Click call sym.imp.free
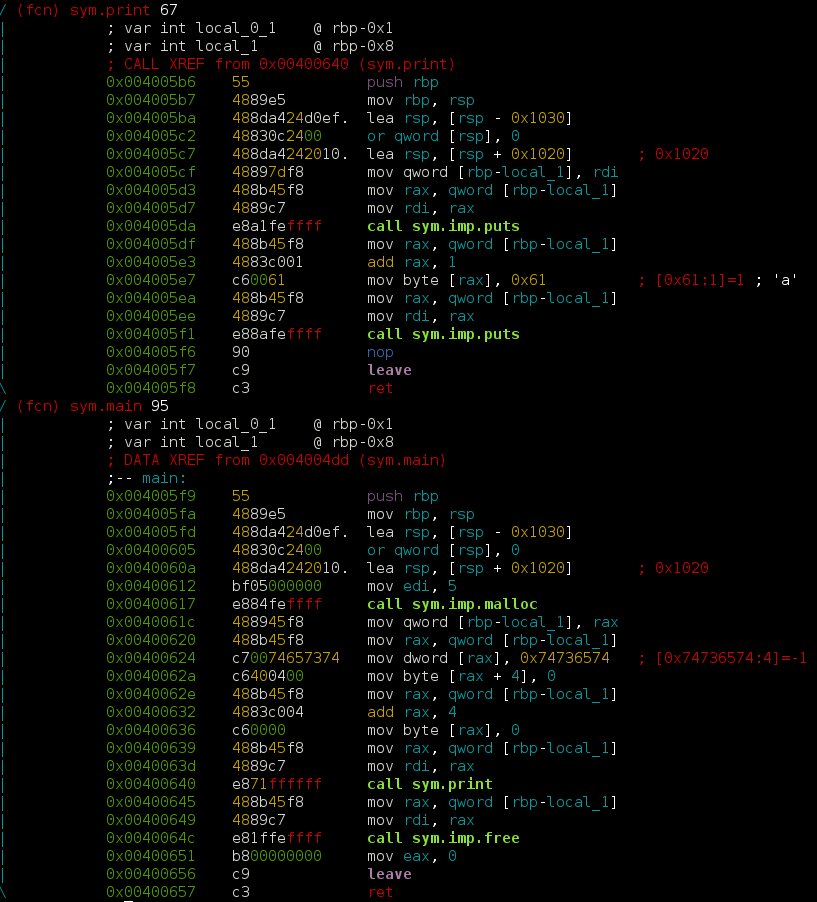Image resolution: width=817 pixels, height=902 pixels. pyautogui.click(x=443, y=838)
